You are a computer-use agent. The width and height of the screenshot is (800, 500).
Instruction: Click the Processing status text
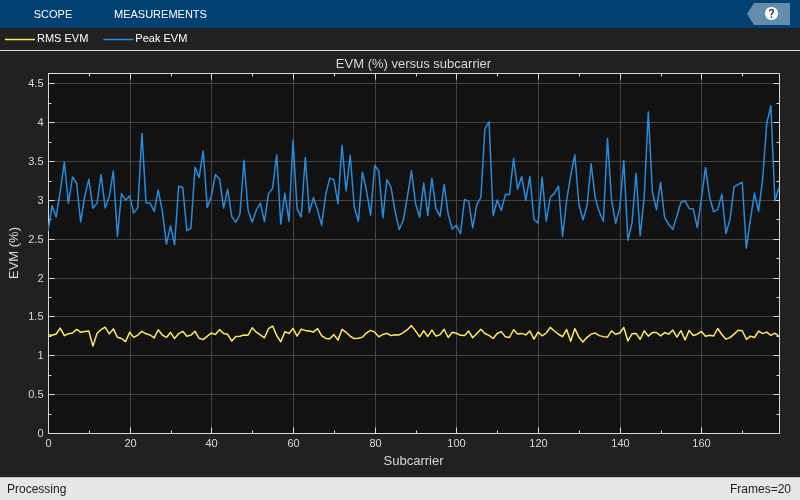(37, 489)
